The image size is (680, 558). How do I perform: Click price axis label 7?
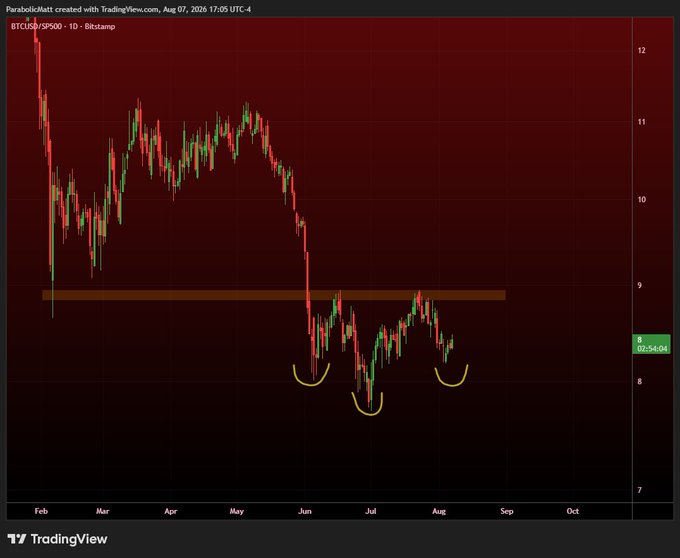pyautogui.click(x=640, y=490)
